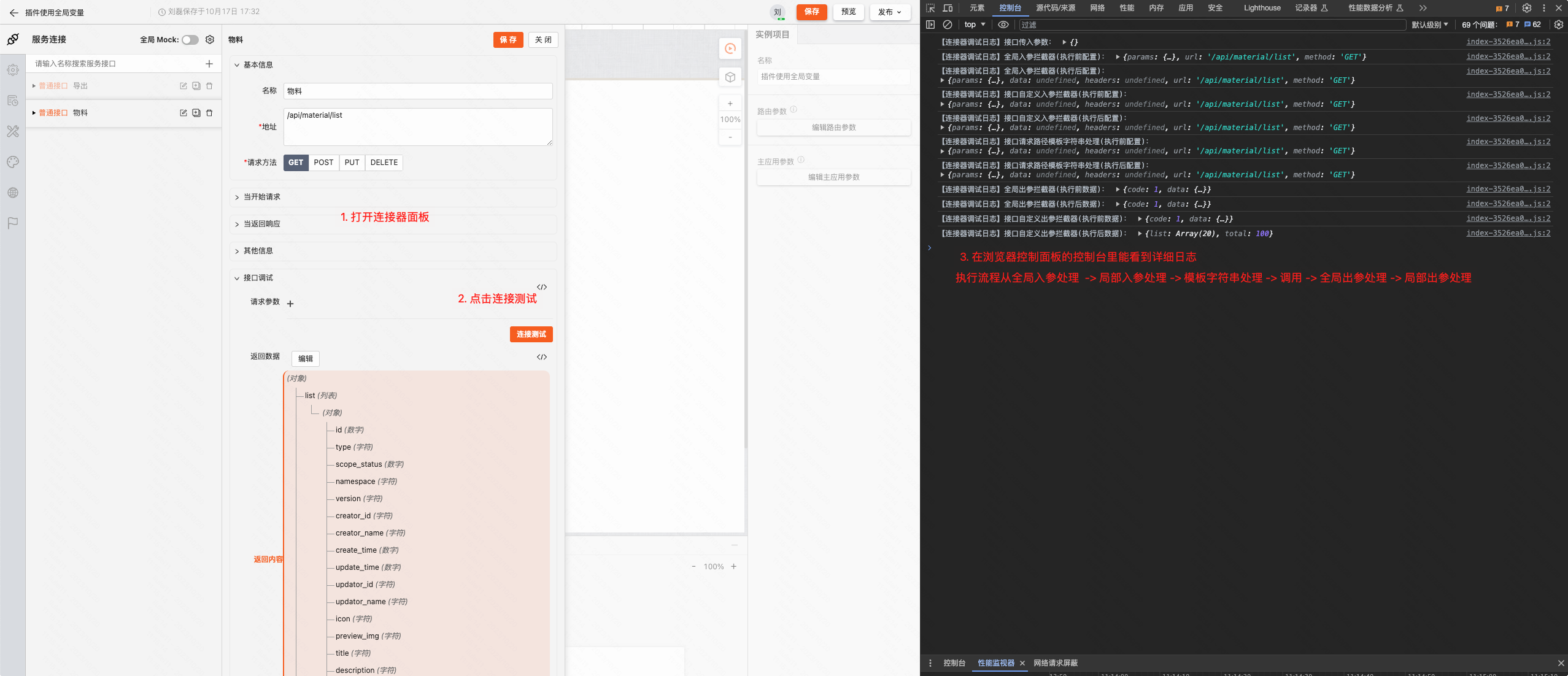The image size is (1568, 676).
Task: Toggle code view icon beside 返回数据
Action: coord(542,357)
